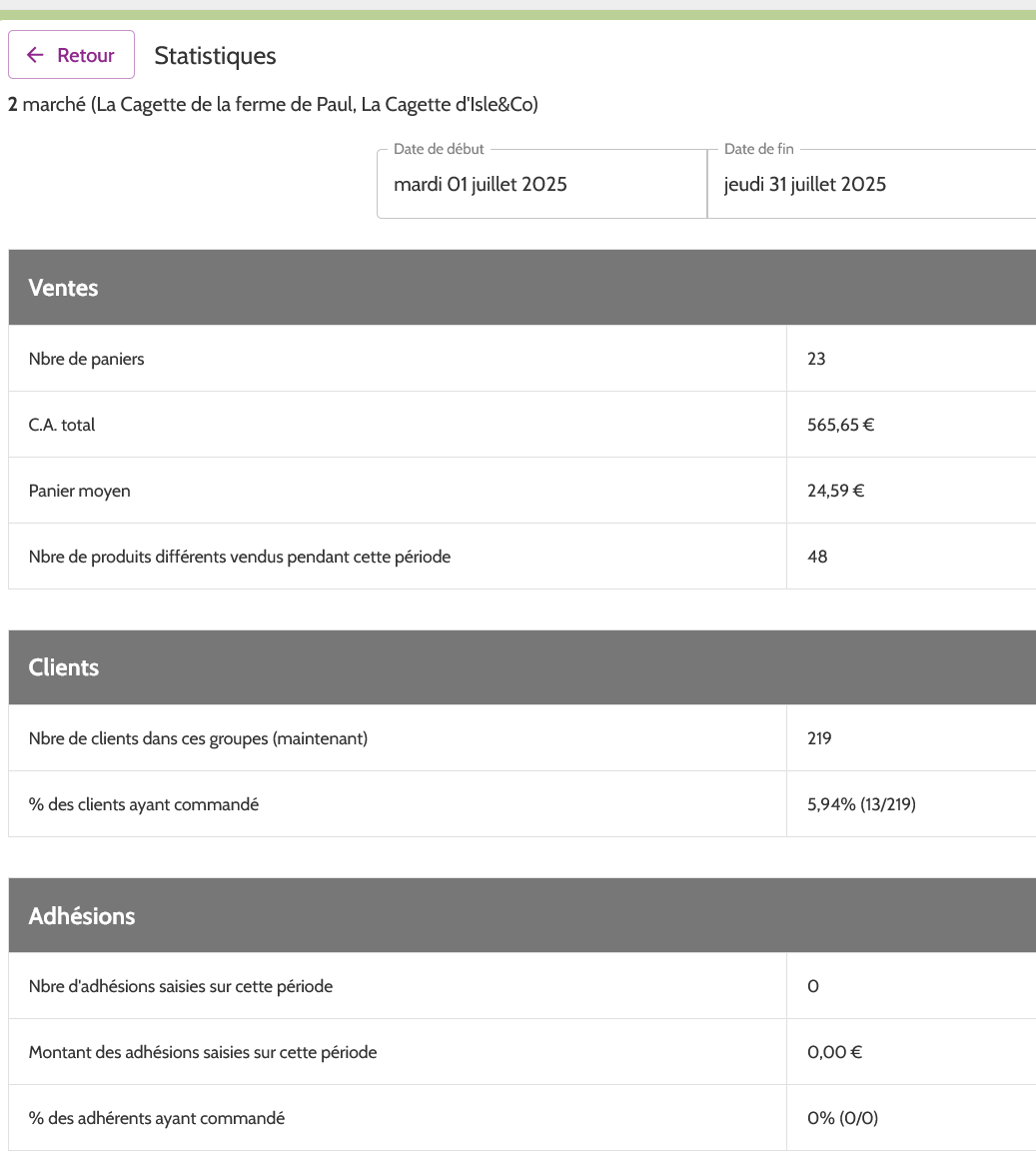This screenshot has width=1036, height=1166.
Task: Click the "% des adhérents ayant commandé" value
Action: [x=843, y=1118]
